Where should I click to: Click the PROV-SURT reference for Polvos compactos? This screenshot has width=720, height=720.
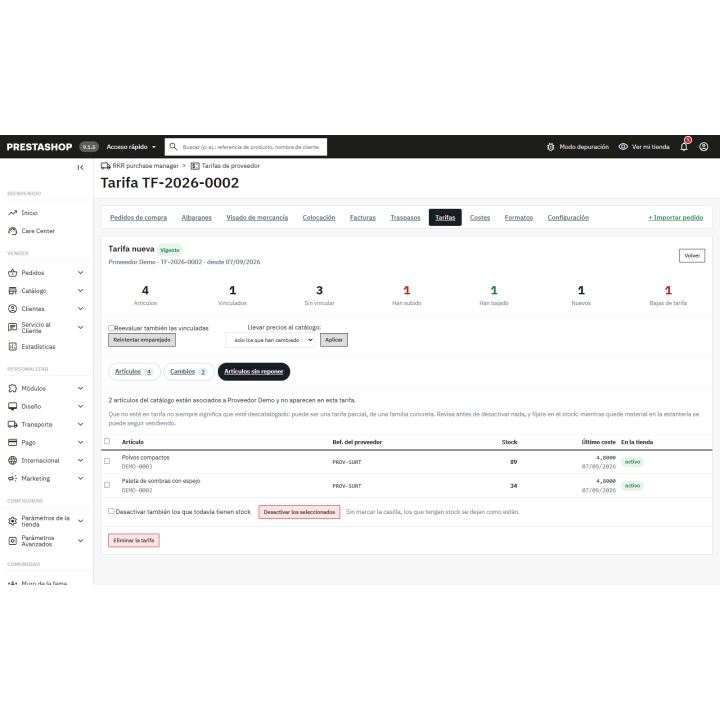[347, 462]
